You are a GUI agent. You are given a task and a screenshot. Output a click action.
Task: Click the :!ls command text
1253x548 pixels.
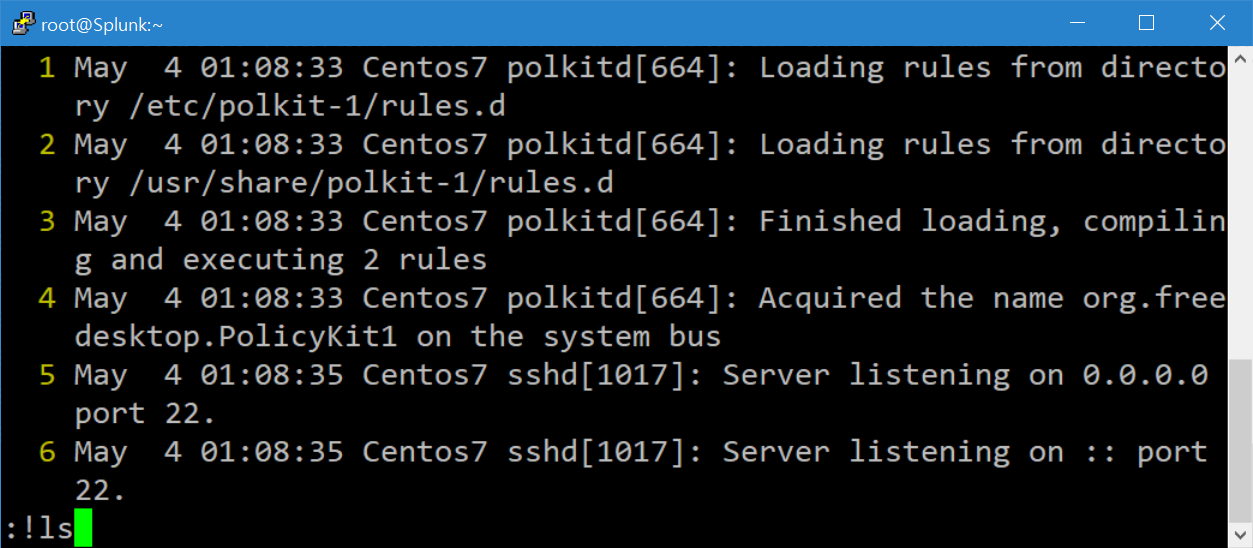pos(39,528)
